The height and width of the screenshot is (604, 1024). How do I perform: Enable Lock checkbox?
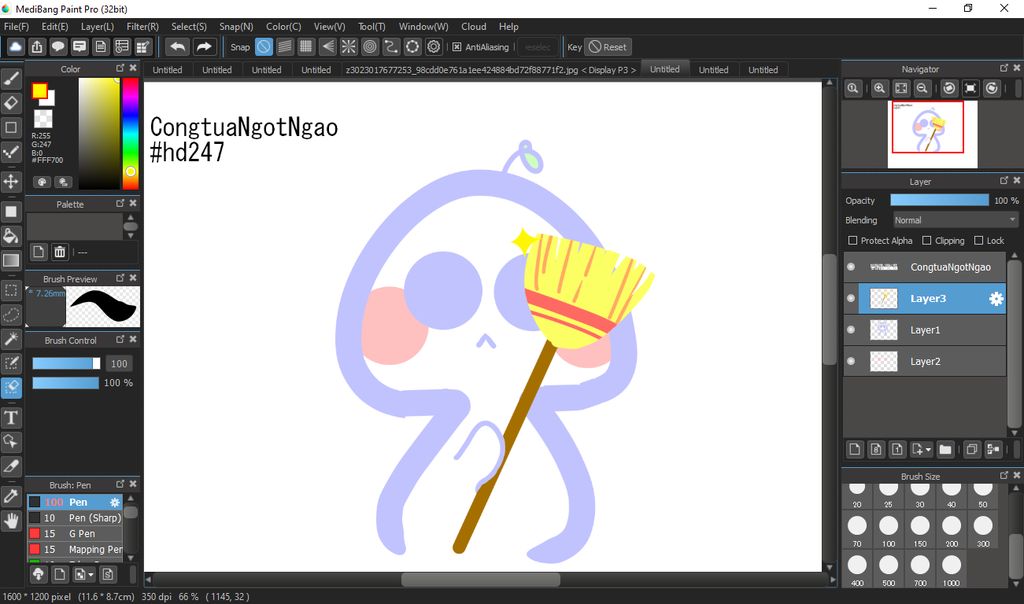[978, 240]
